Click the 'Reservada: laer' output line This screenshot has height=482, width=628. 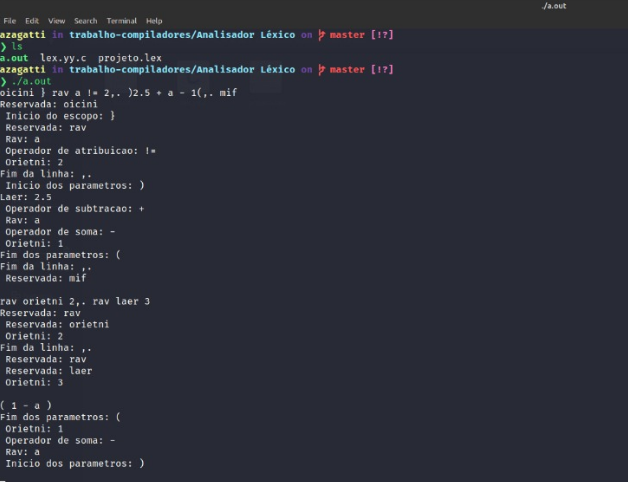click(48, 371)
